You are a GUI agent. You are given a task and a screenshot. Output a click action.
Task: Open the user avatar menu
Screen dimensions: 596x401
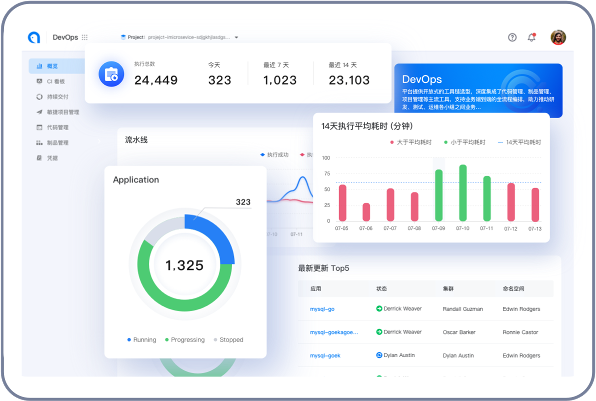click(x=558, y=37)
